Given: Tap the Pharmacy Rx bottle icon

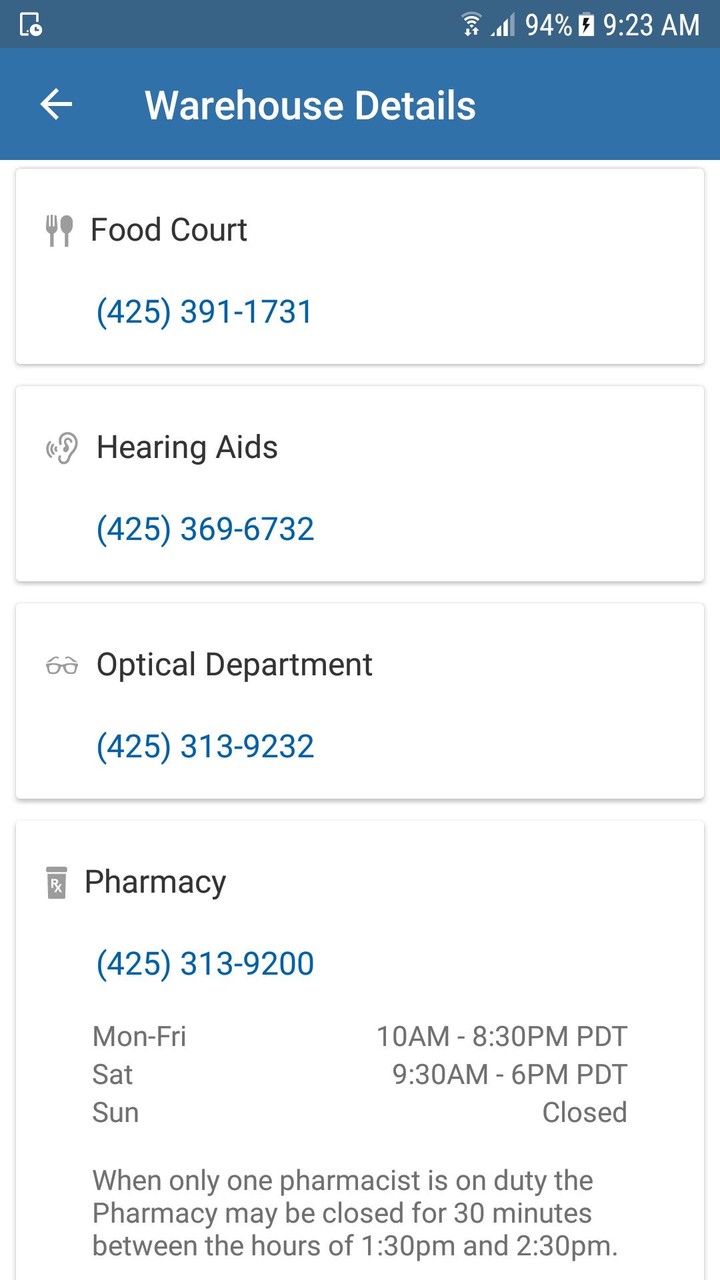Looking at the screenshot, I should click(56, 883).
